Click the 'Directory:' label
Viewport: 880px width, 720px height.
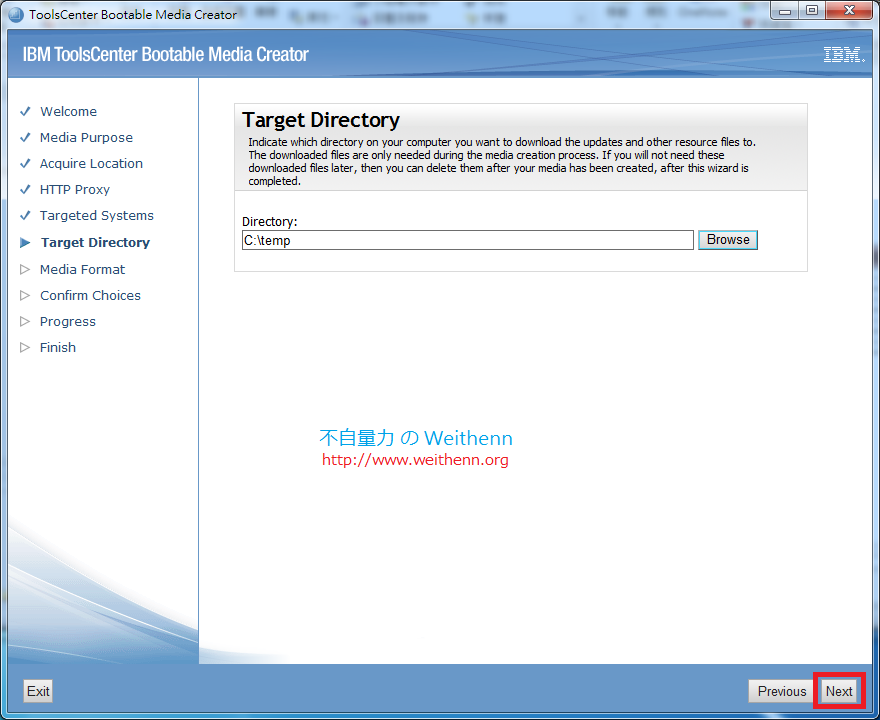coord(269,222)
